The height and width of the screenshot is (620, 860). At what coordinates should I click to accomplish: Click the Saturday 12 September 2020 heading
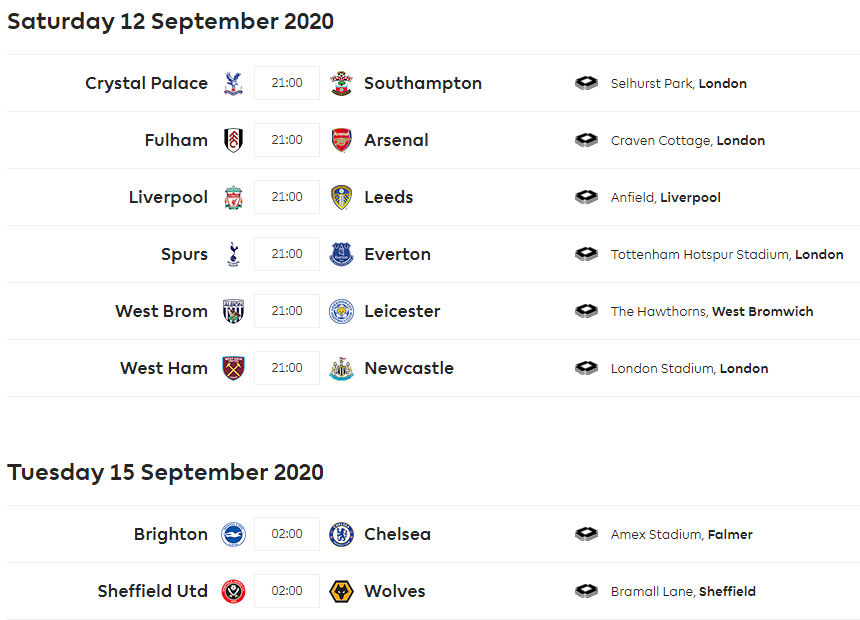pyautogui.click(x=170, y=21)
